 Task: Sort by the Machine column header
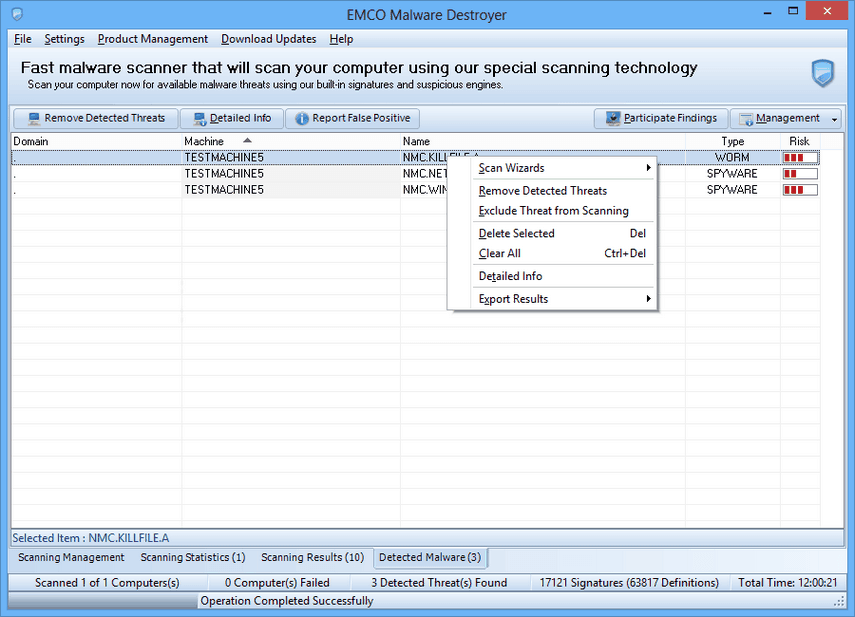[x=291, y=141]
